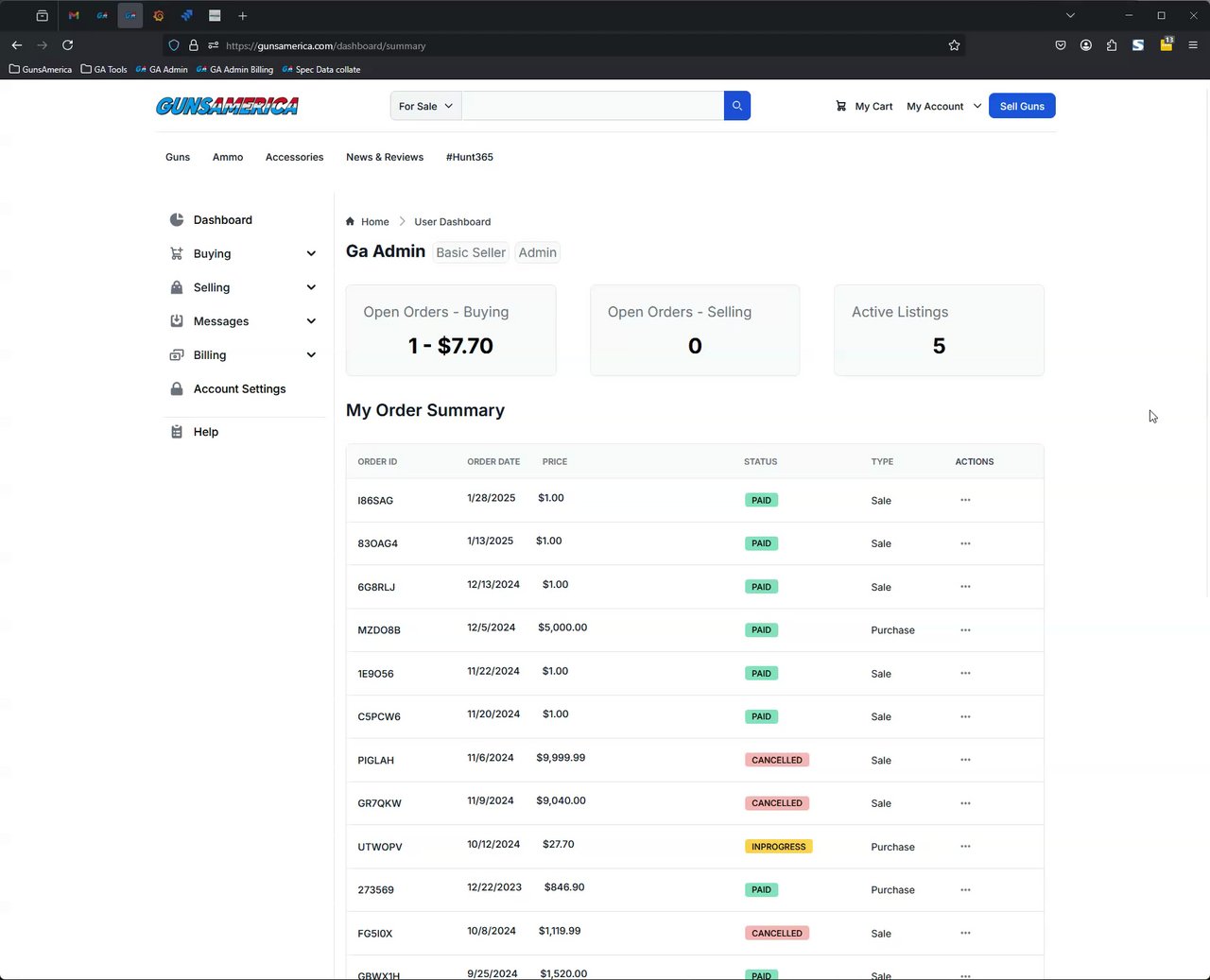
Task: Click the INPROGRESS status badge for UTWOPV
Action: coord(779,847)
